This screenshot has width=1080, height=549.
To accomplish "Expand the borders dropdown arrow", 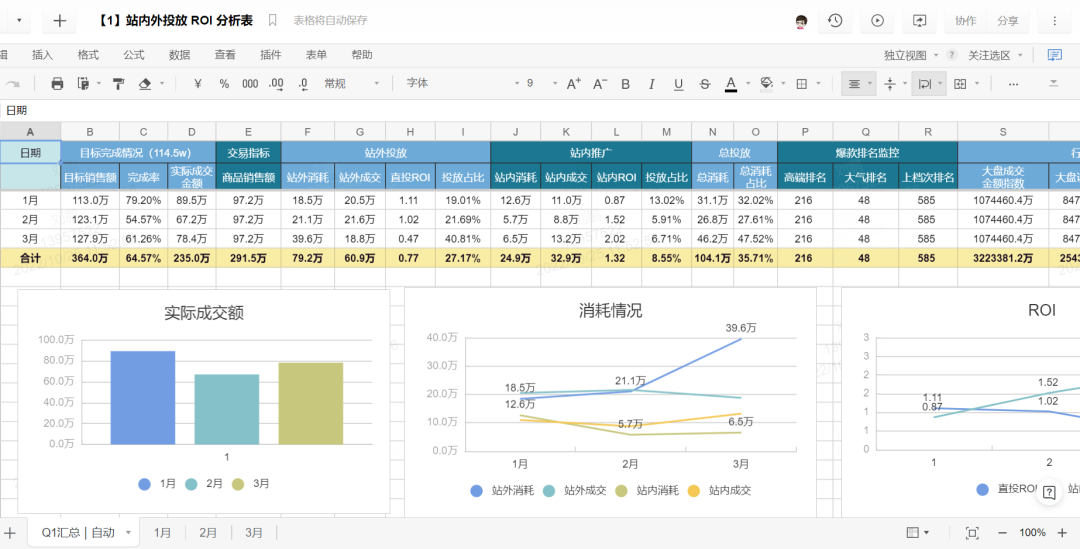I will tap(818, 83).
